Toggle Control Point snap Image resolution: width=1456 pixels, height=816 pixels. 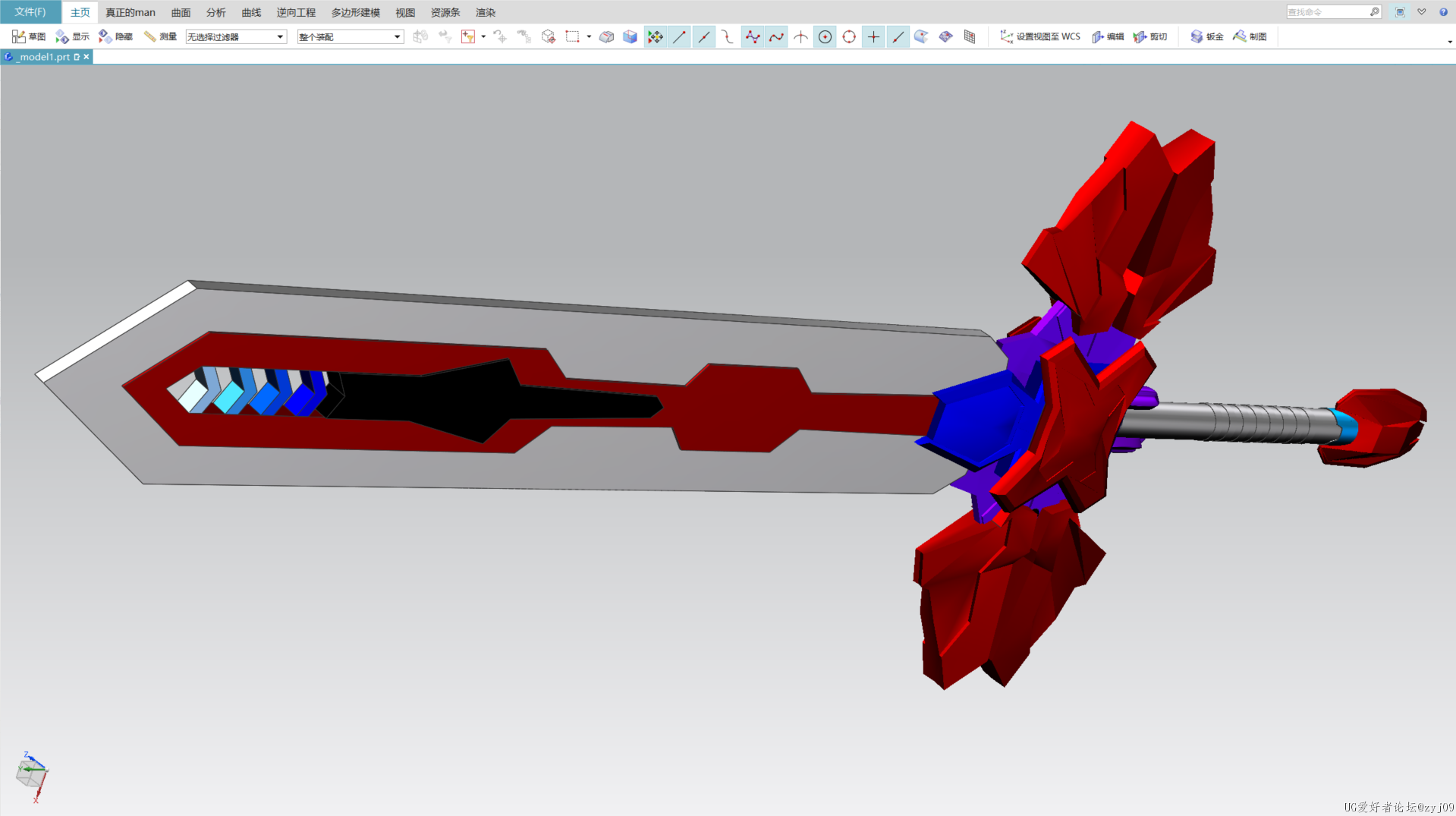(728, 36)
